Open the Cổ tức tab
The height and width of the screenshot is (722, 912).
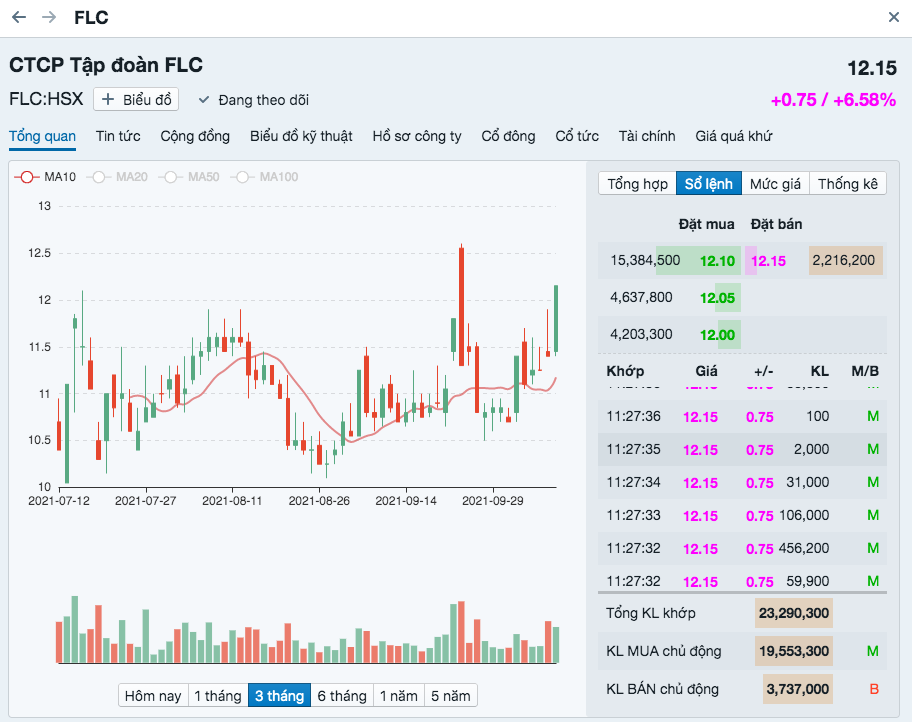577,136
